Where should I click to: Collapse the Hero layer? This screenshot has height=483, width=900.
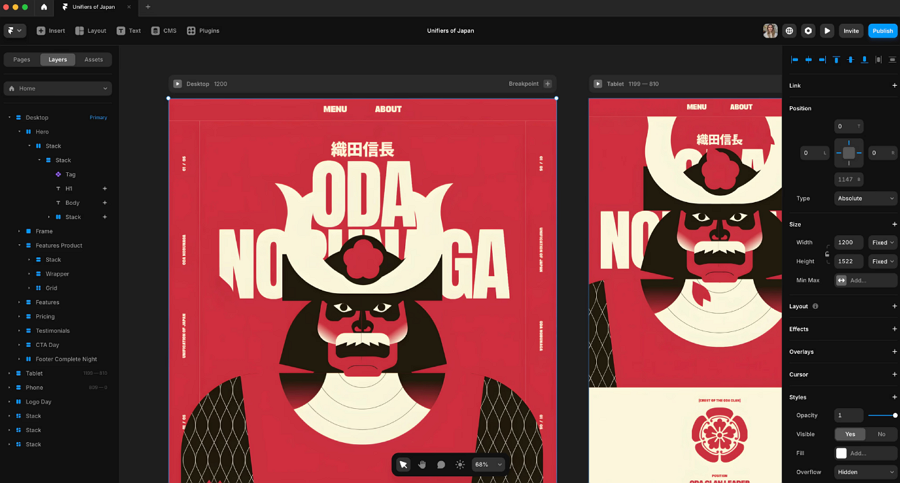coord(20,132)
